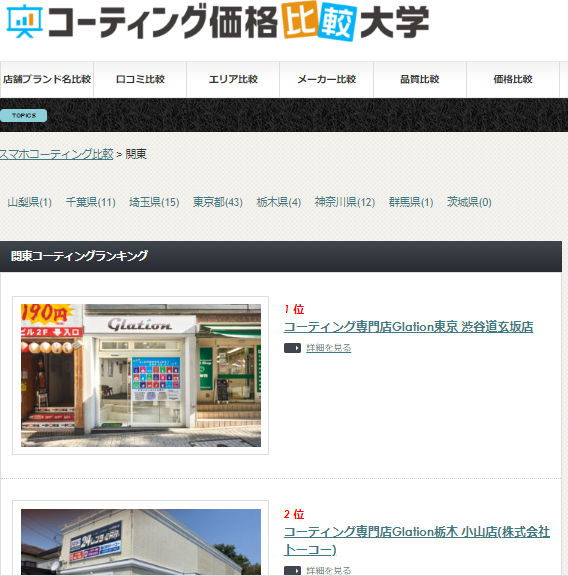The height and width of the screenshot is (576, 568).
Task: Click the second-ranked shop building photo
Action: pos(141,542)
